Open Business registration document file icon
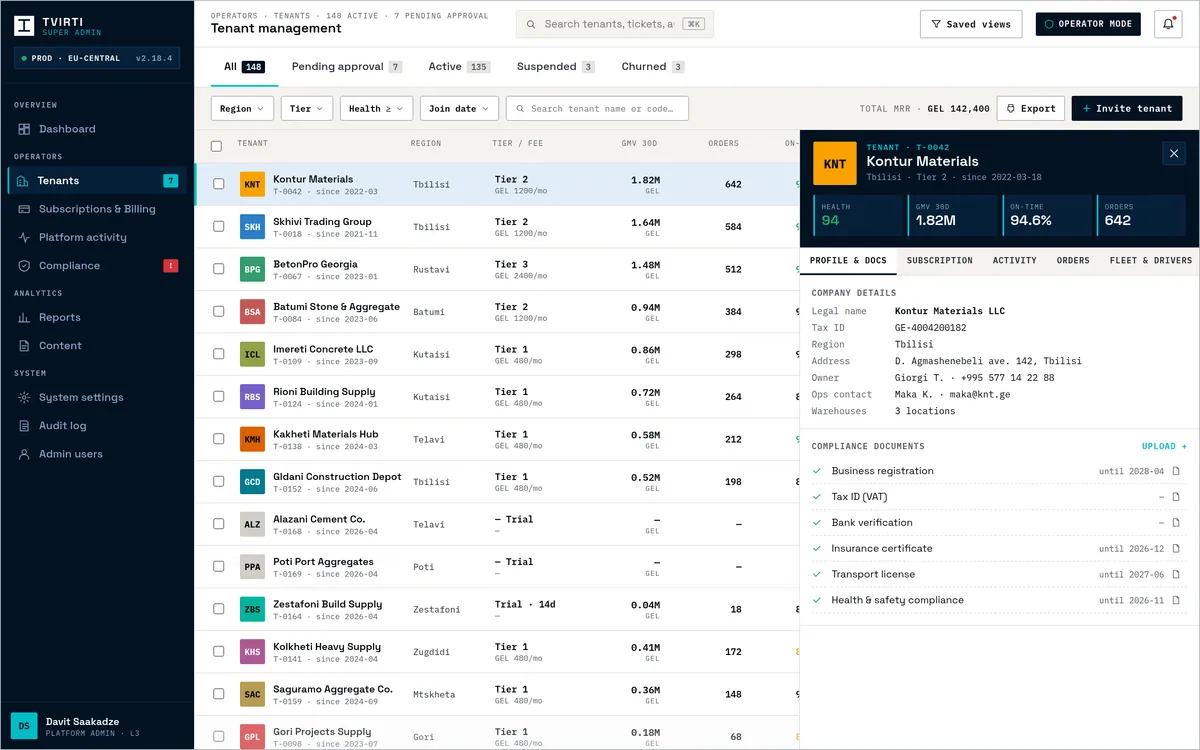 pos(1176,471)
